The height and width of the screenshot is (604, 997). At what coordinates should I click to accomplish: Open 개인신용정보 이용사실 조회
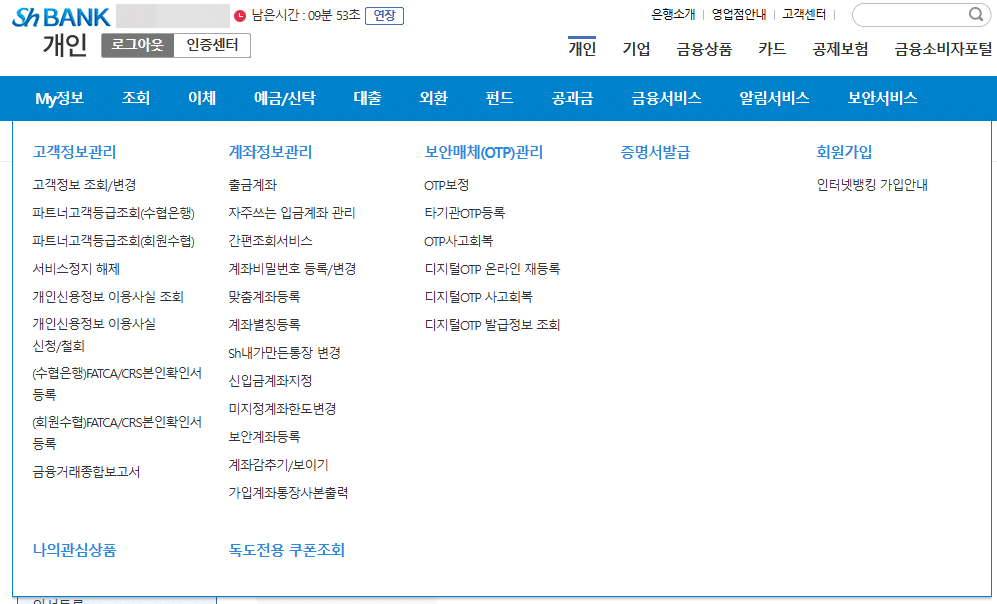(x=108, y=297)
